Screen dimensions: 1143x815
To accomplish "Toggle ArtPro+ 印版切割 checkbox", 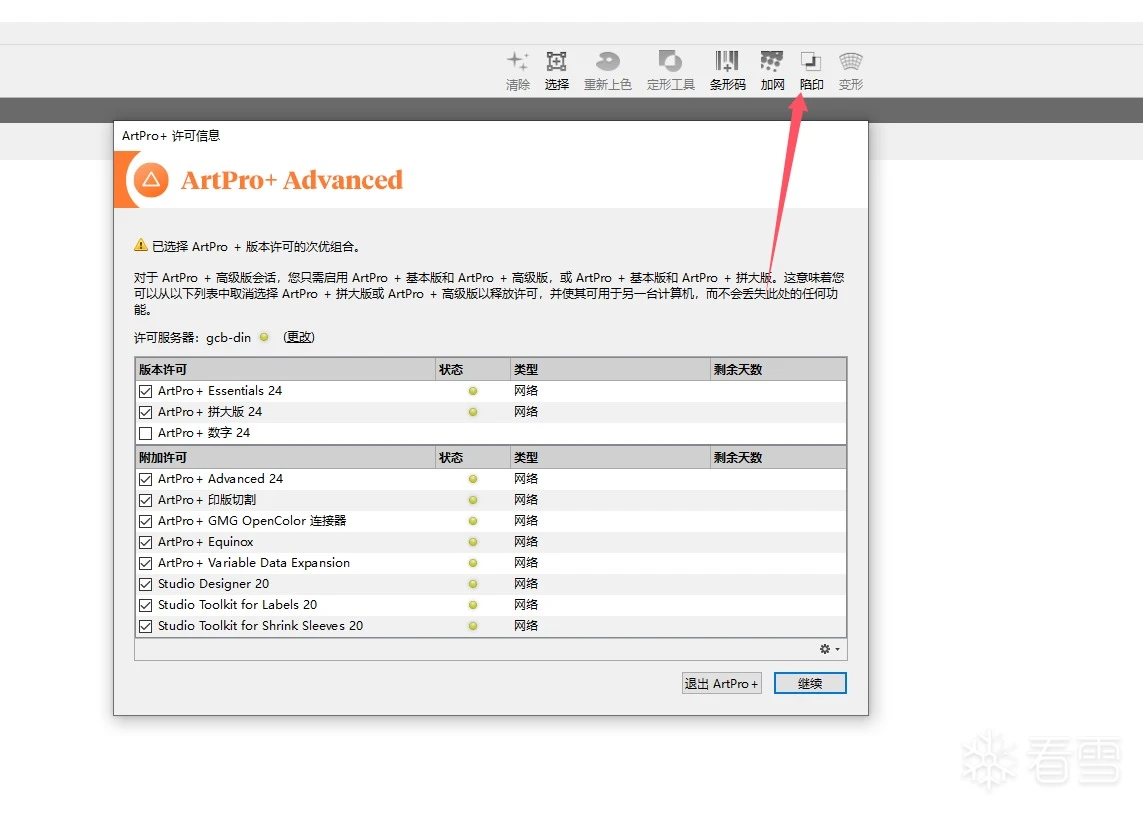I will (146, 500).
